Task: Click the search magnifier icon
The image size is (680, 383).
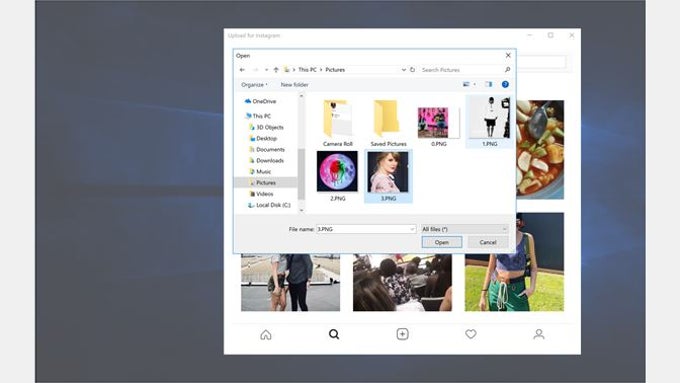Action: (507, 69)
